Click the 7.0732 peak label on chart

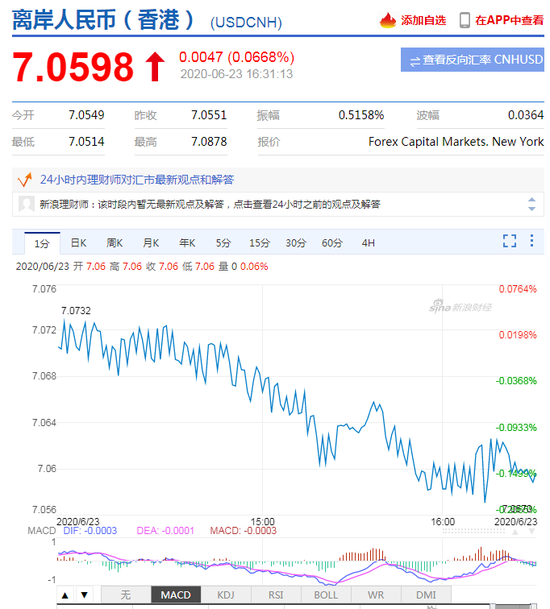tap(76, 311)
